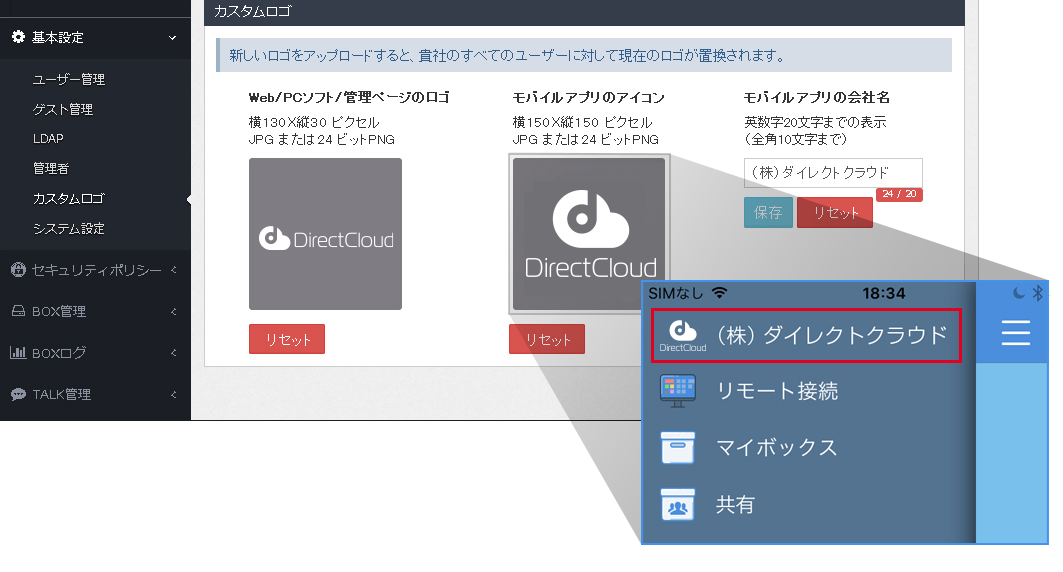This screenshot has width=1063, height=572.
Task: Open LDAP settings in the sidebar
Action: (48, 138)
